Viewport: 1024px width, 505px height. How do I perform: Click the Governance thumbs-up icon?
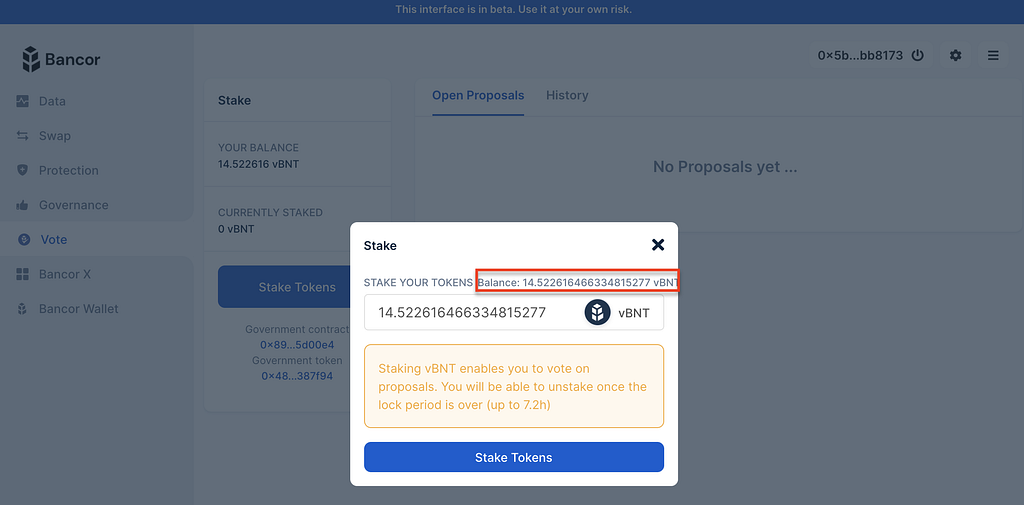pyautogui.click(x=23, y=205)
